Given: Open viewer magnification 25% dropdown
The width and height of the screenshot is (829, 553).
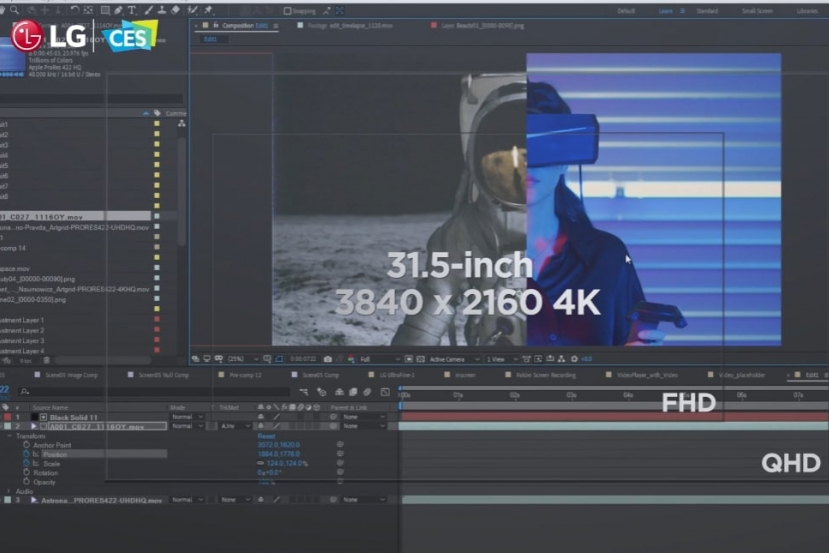Looking at the screenshot, I should pos(243,359).
